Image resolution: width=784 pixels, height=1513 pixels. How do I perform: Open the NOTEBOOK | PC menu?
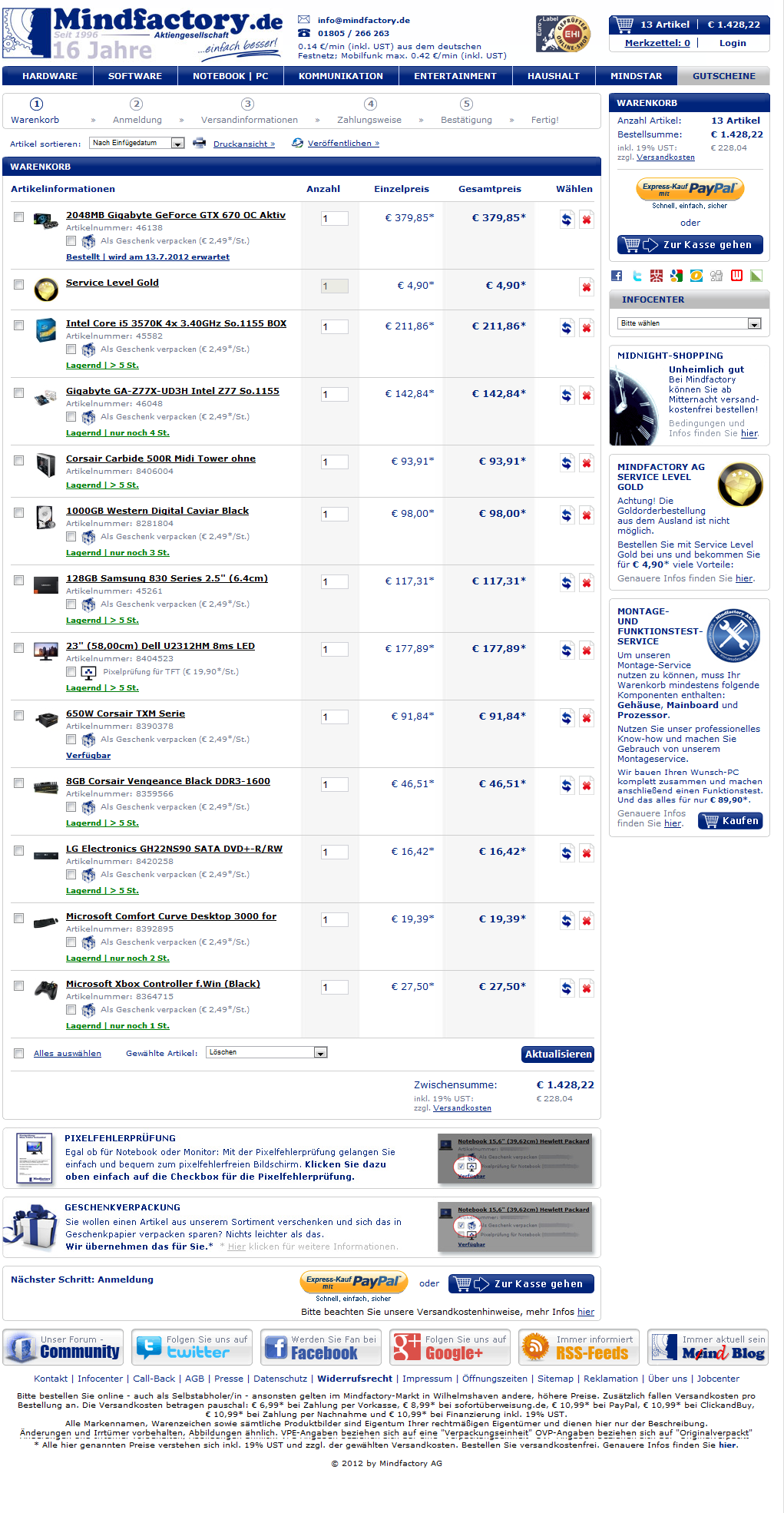click(230, 76)
